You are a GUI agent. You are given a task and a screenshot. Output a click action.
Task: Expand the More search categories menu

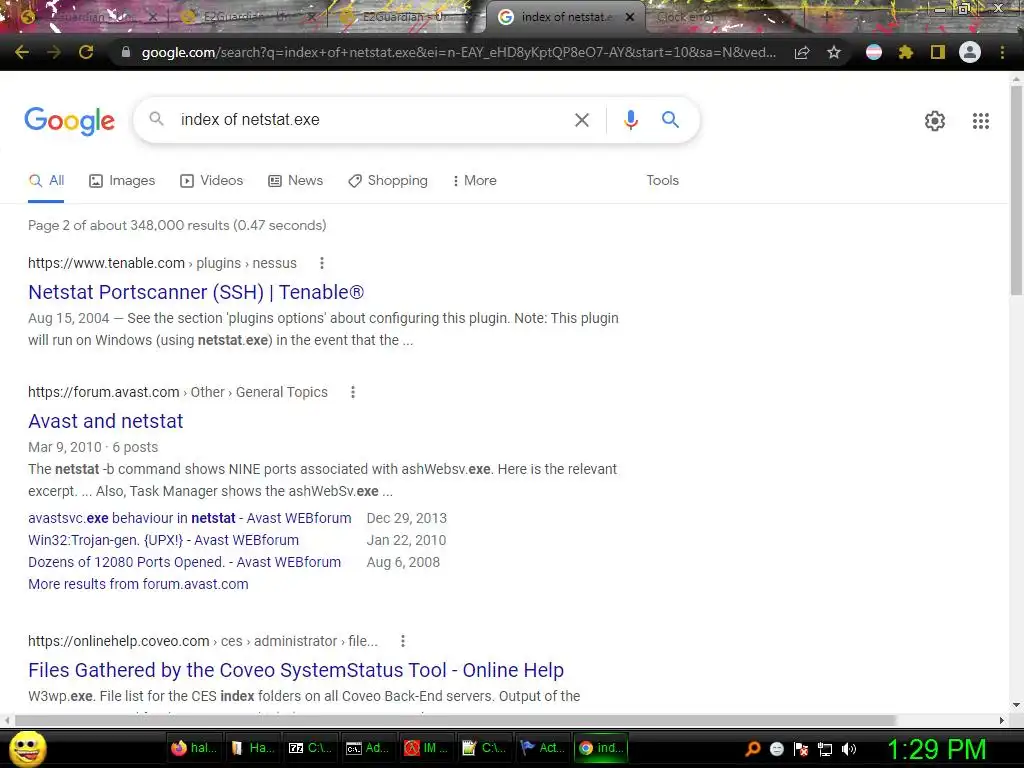click(x=475, y=181)
